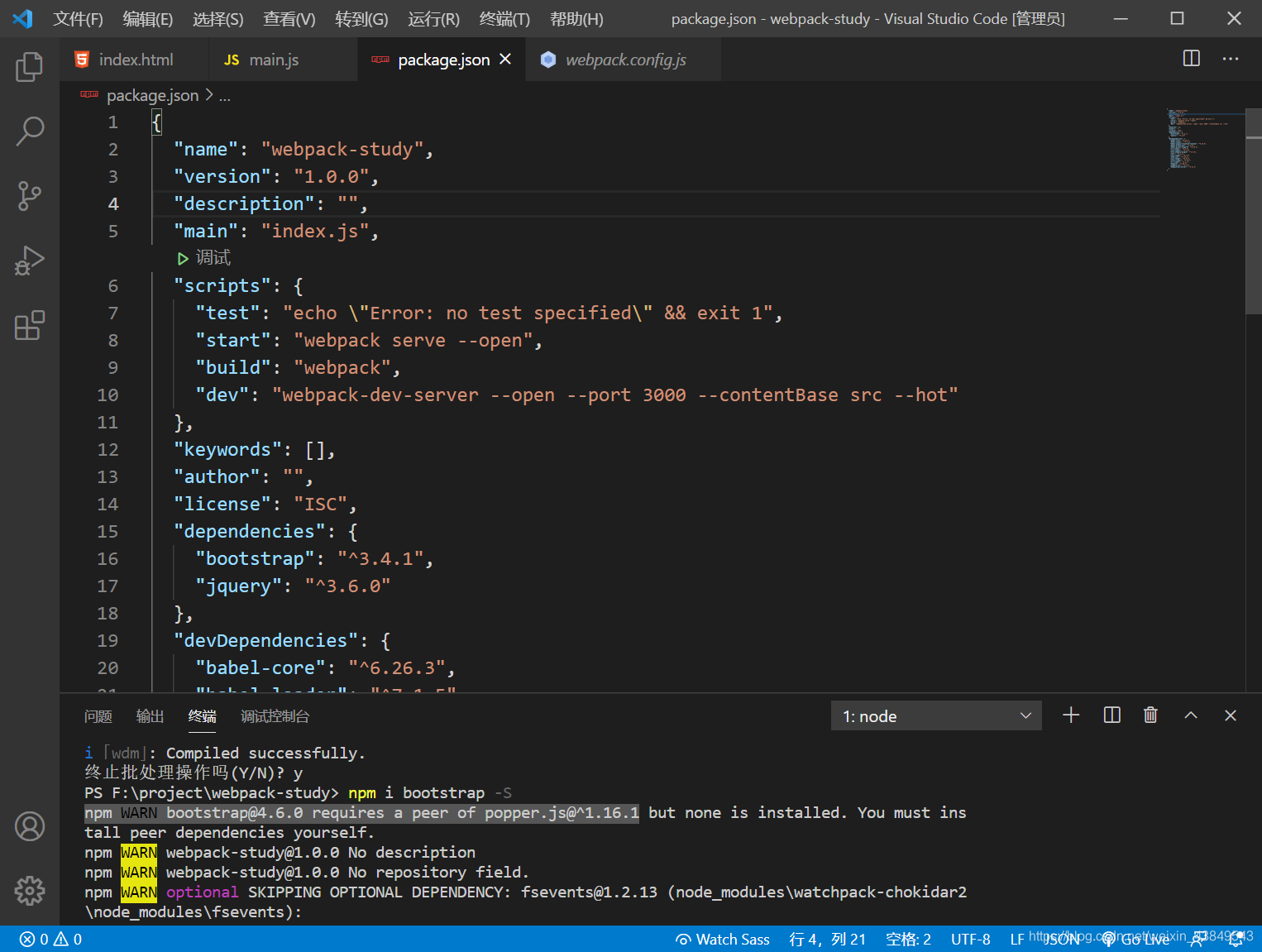Click the breadcrumb ellipsis item
This screenshot has width=1262, height=952.
tap(225, 96)
